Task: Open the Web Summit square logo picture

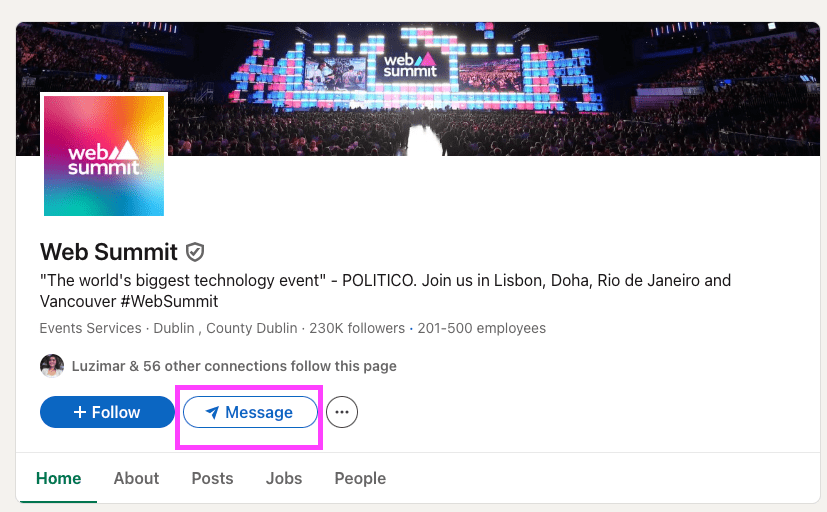Action: point(104,156)
